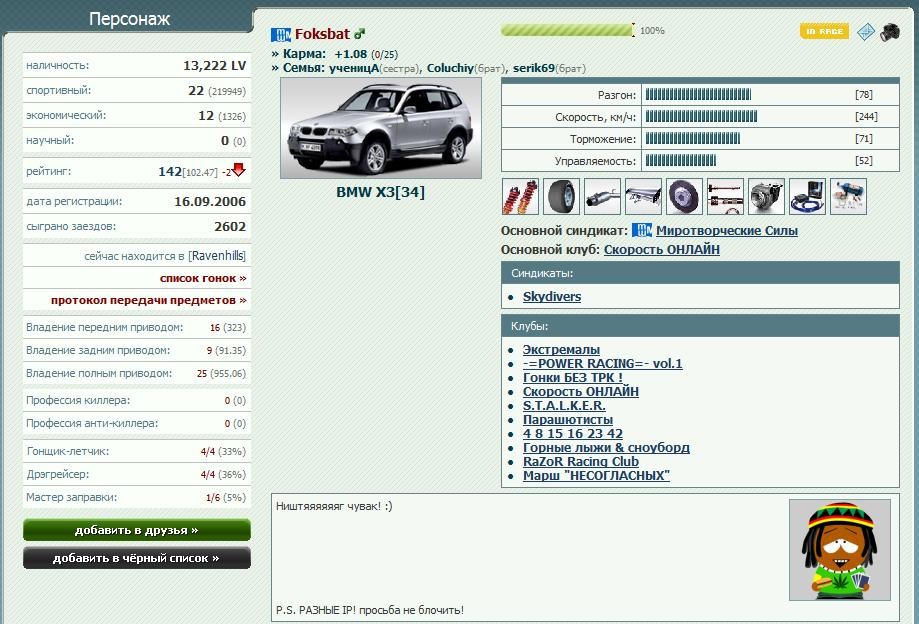The width and height of the screenshot is (919, 624).
Task: Click the red rating down arrow
Action: tap(239, 170)
